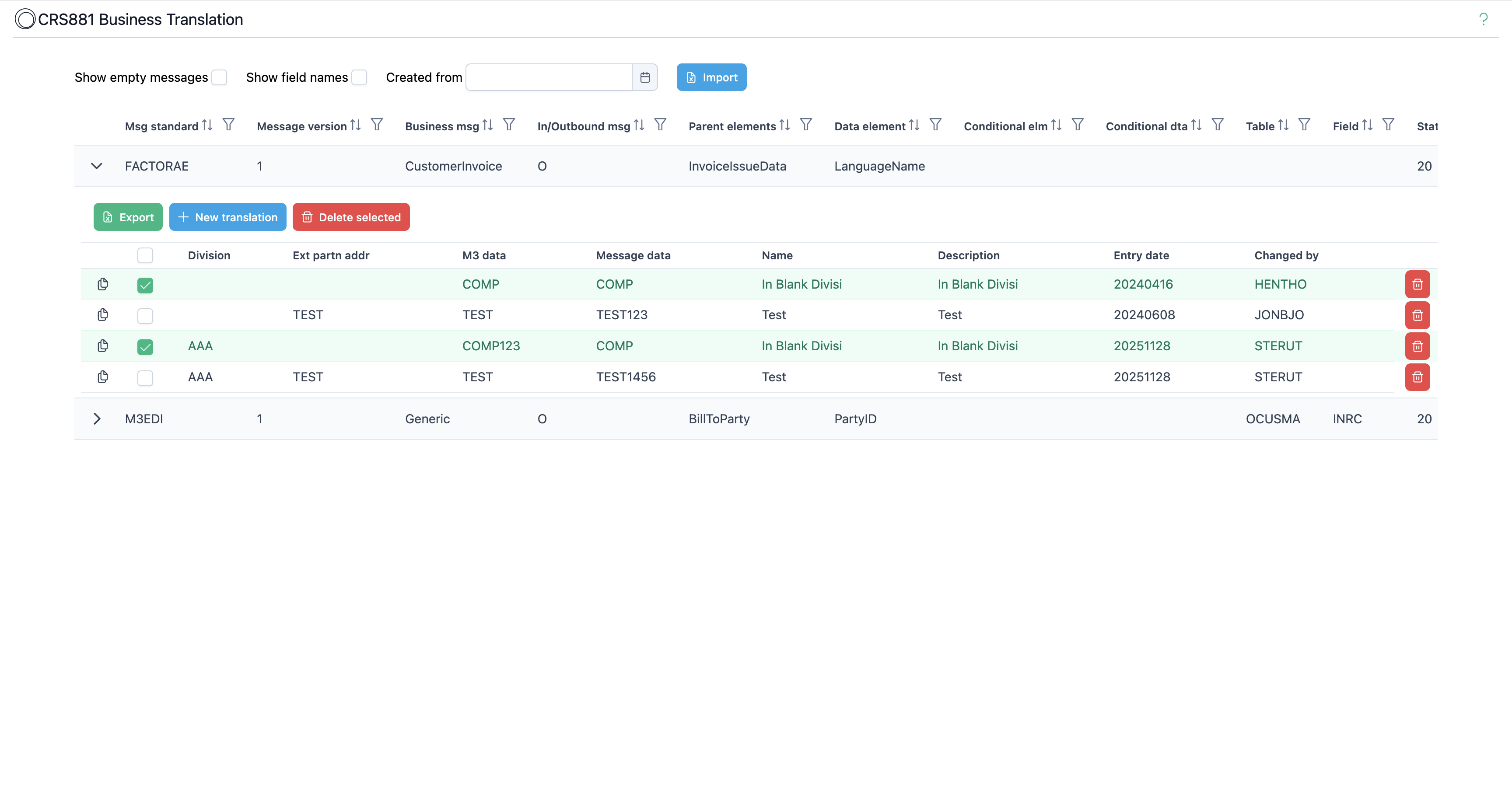
Task: Click the Created from date field
Action: (549, 77)
